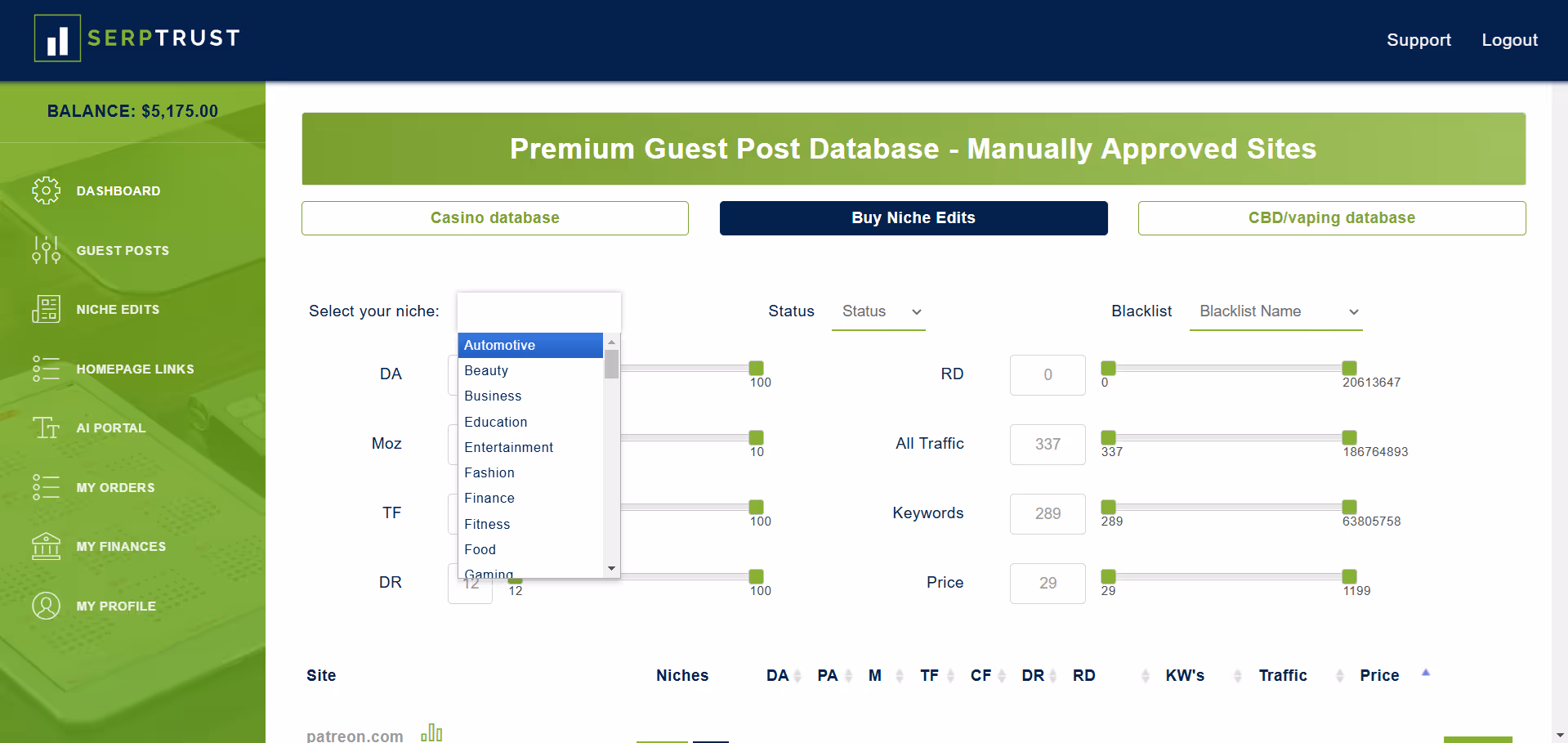Click the Price maximum slider handle
This screenshot has width=1568, height=743.
point(1349,576)
